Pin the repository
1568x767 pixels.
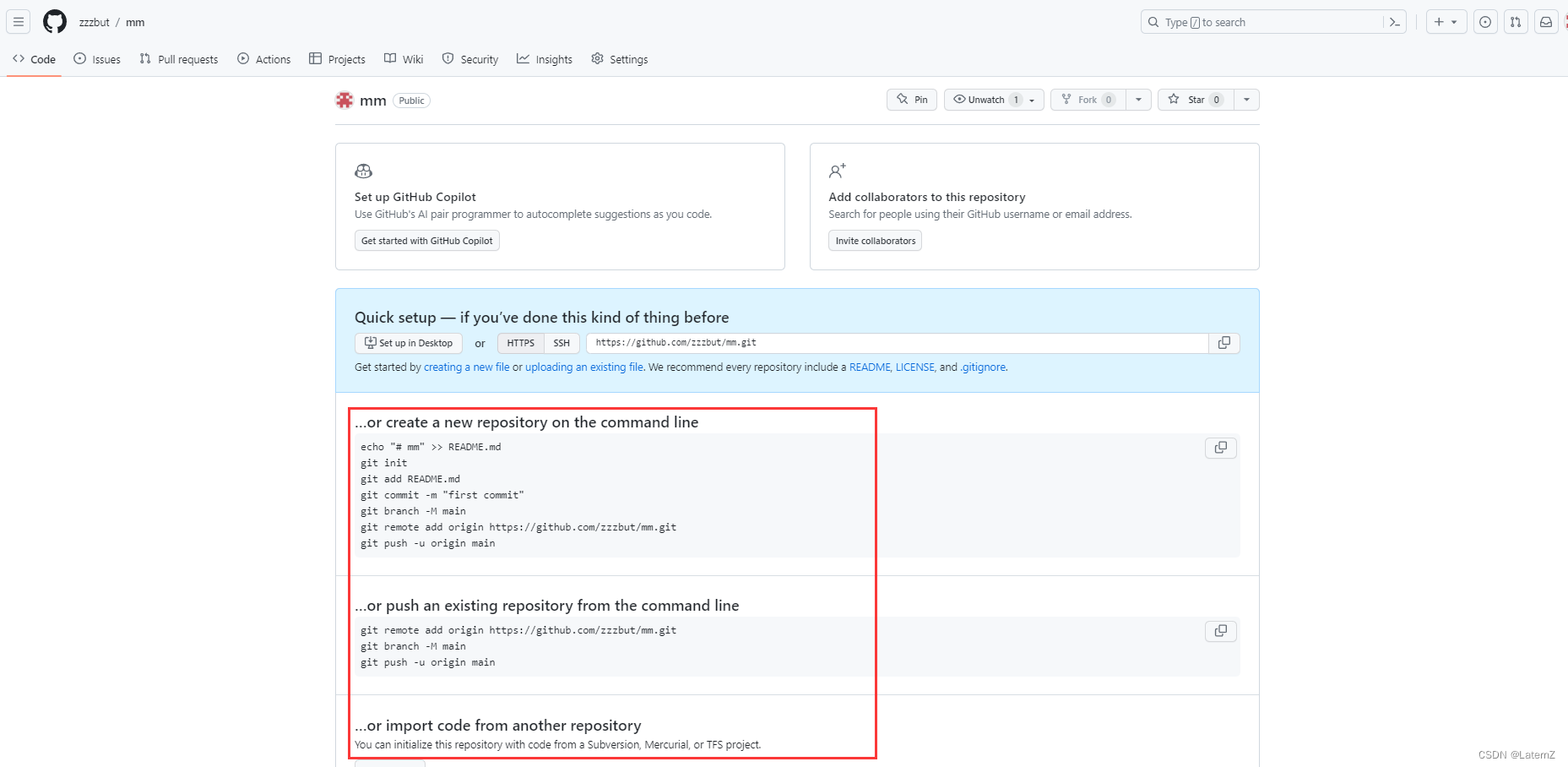[x=912, y=100]
